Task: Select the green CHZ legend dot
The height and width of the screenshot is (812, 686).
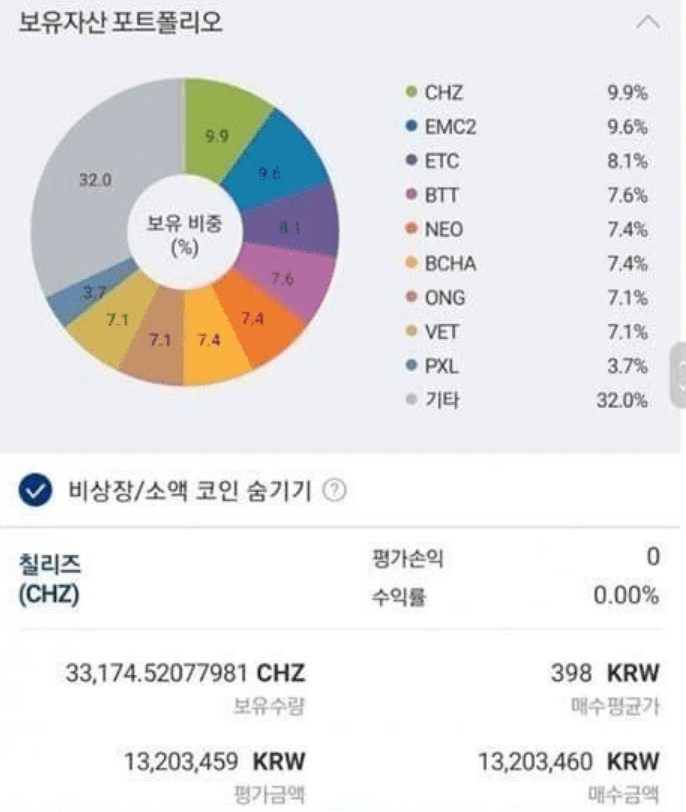Action: (412, 92)
